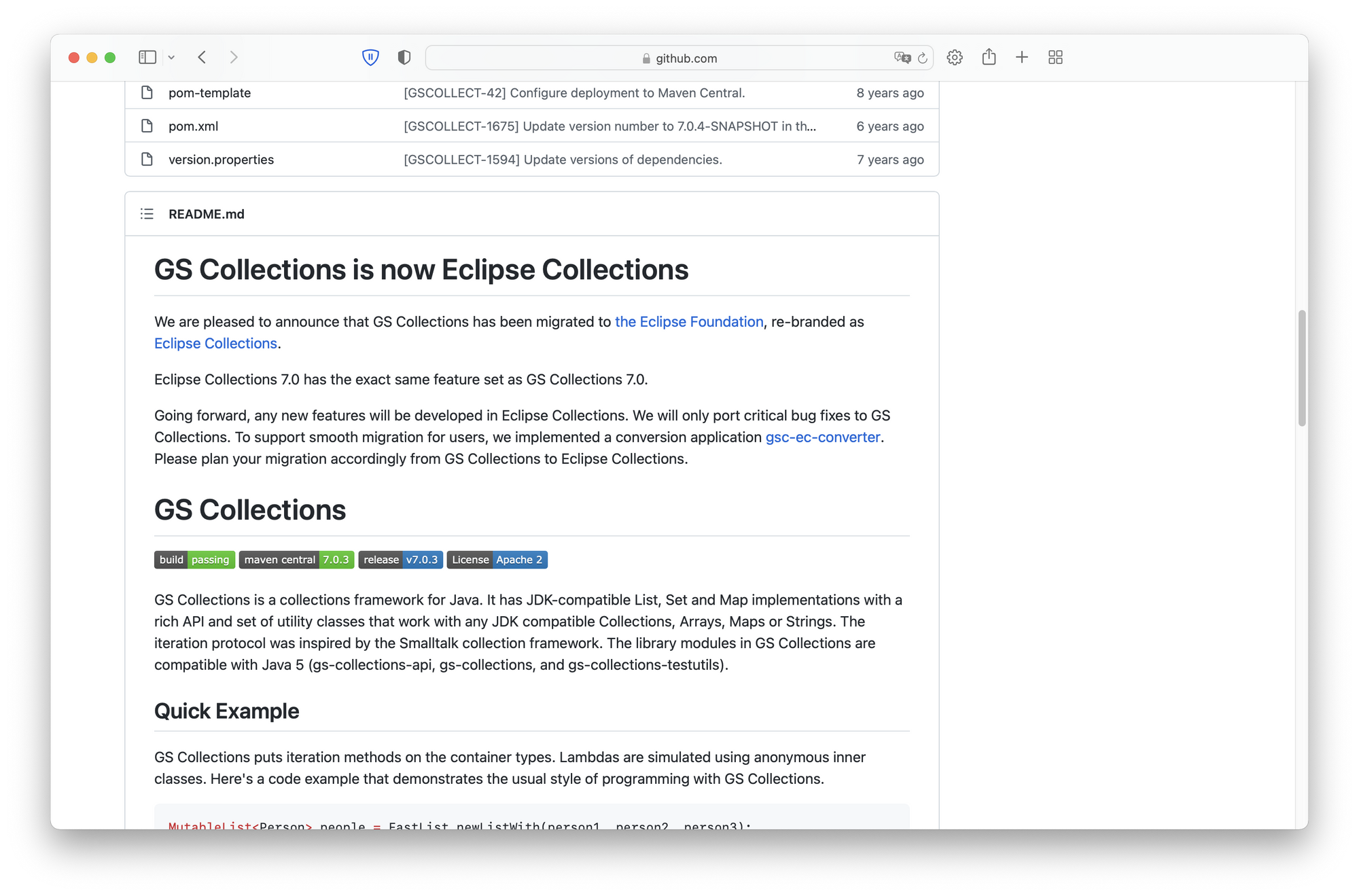1359x896 pixels.
Task: Reload the page with the refresh icon
Action: point(922,58)
